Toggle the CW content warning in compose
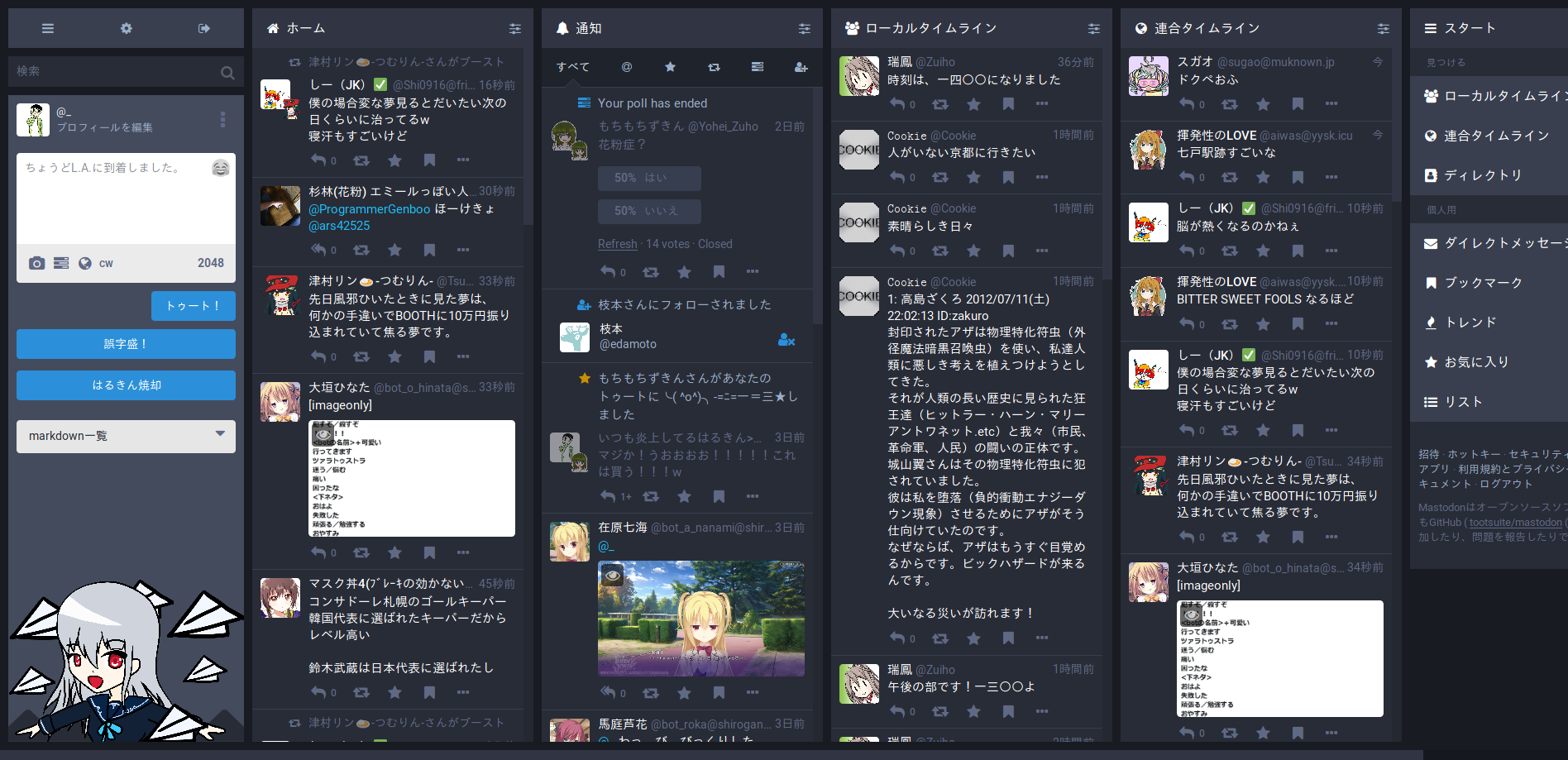 click(x=106, y=263)
